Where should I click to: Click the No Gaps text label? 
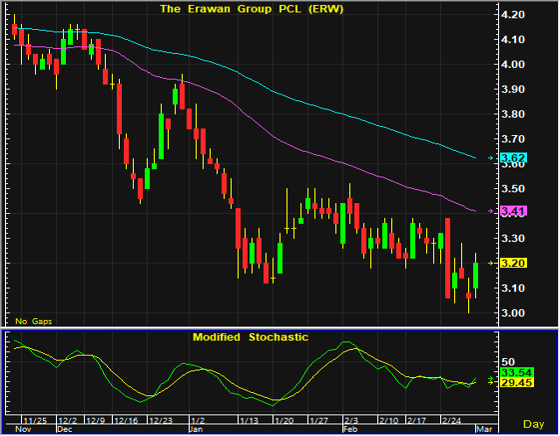pos(34,321)
